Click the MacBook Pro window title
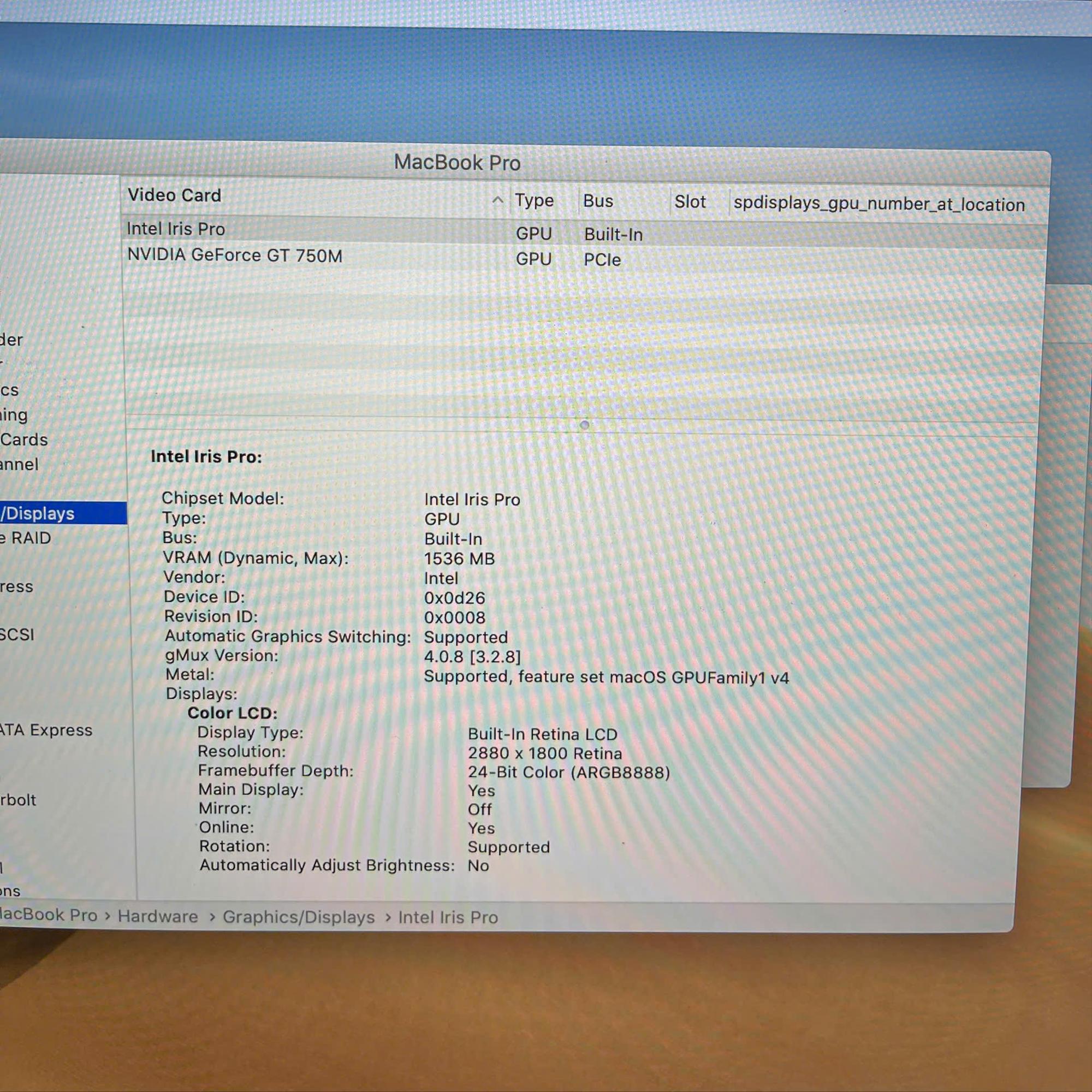1092x1092 pixels. click(456, 163)
